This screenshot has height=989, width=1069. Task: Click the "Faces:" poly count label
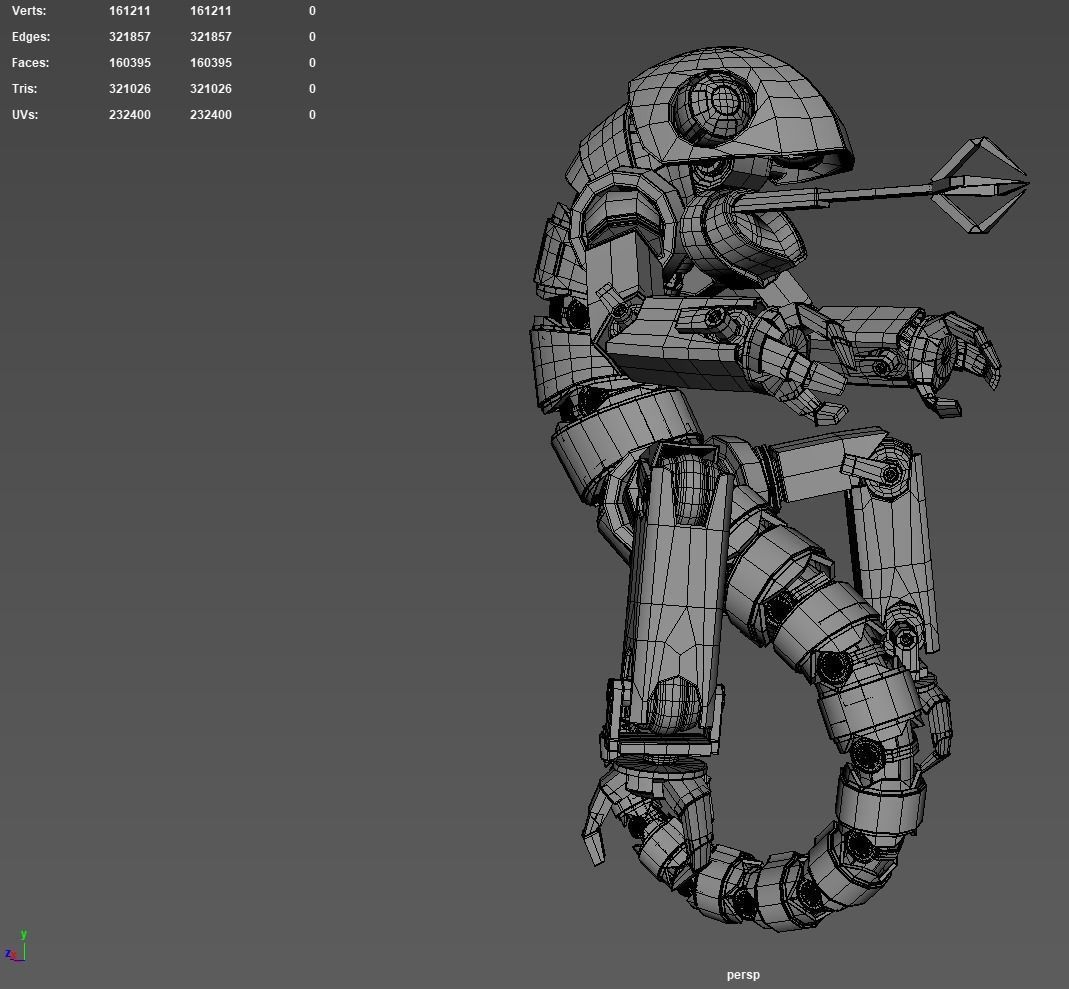(x=31, y=63)
